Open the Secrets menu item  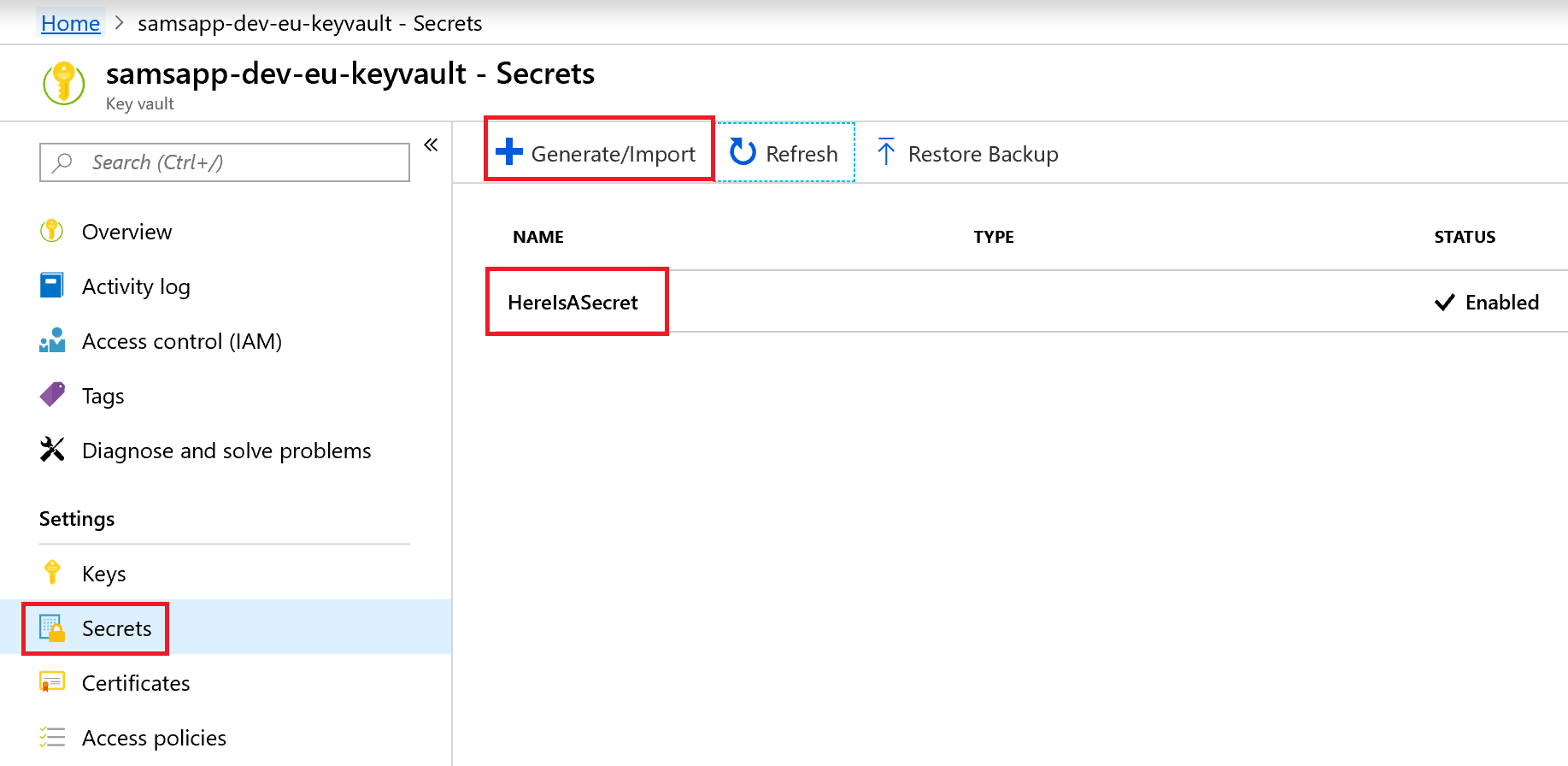coord(116,628)
